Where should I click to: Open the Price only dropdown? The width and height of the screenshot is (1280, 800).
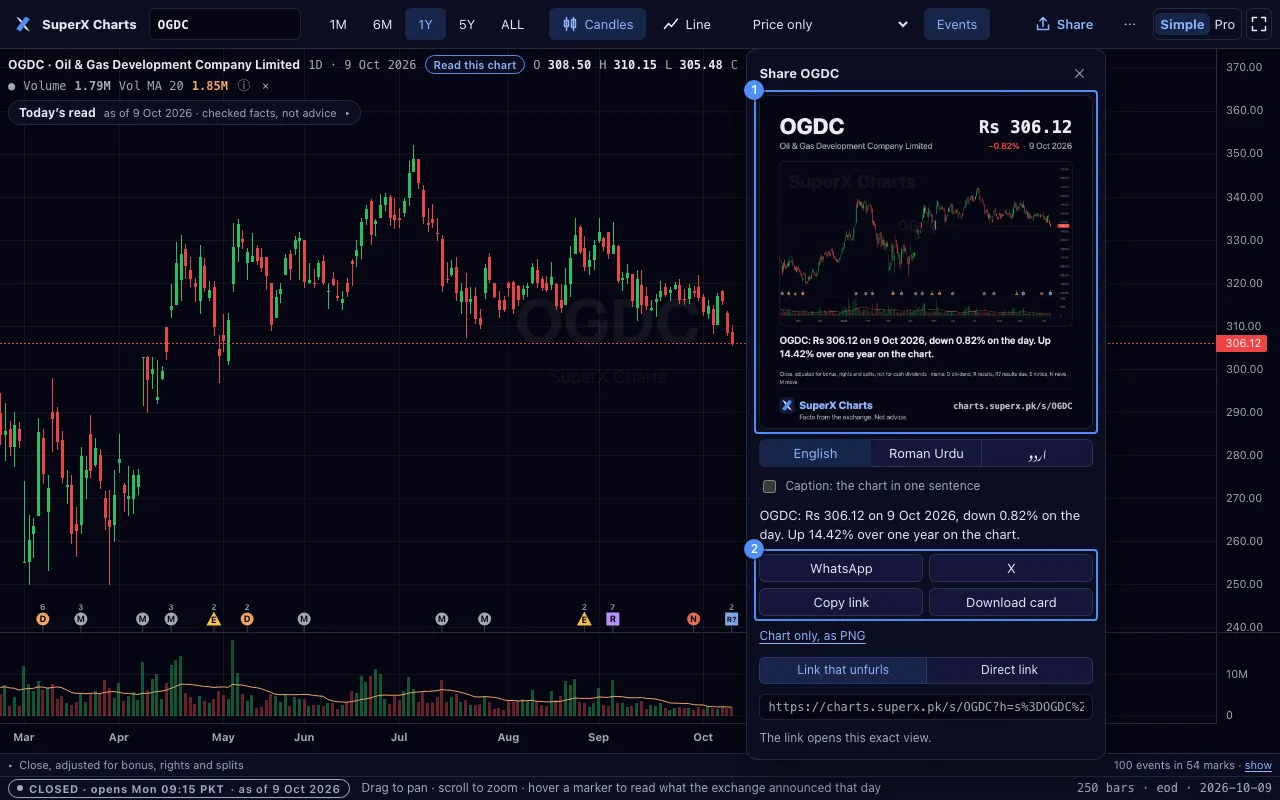(x=830, y=24)
